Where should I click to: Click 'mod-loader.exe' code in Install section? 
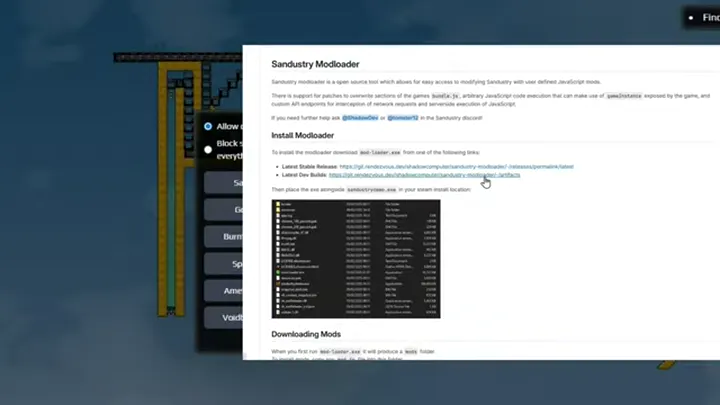(380, 152)
